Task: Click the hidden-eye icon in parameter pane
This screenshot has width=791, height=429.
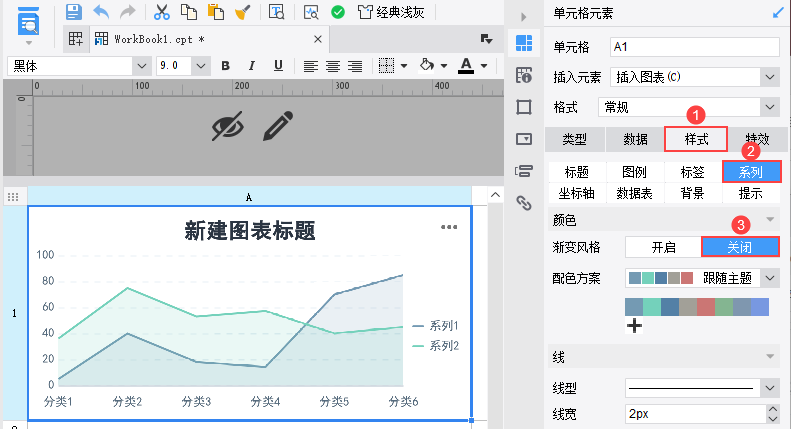Action: (228, 126)
